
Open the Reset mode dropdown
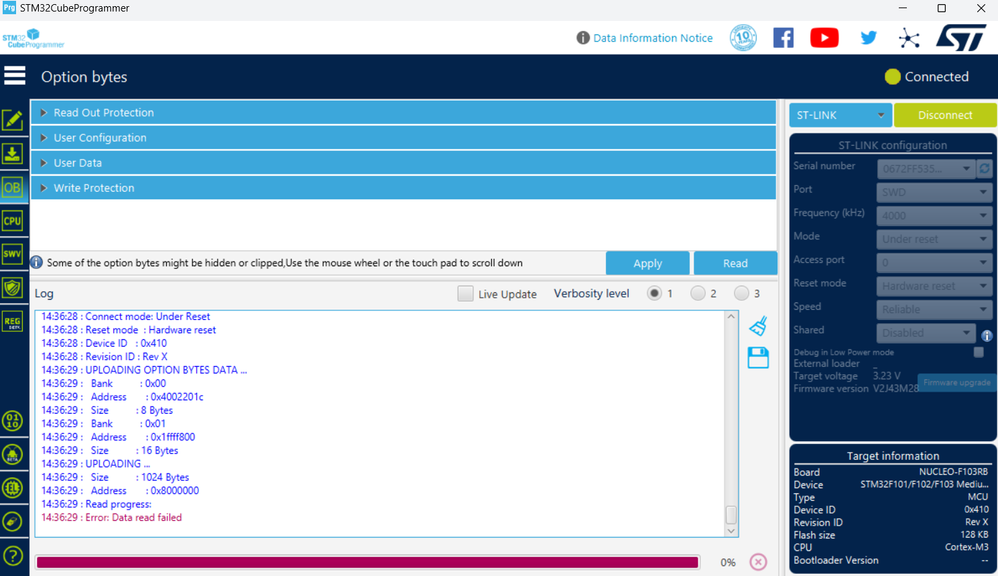tap(934, 286)
